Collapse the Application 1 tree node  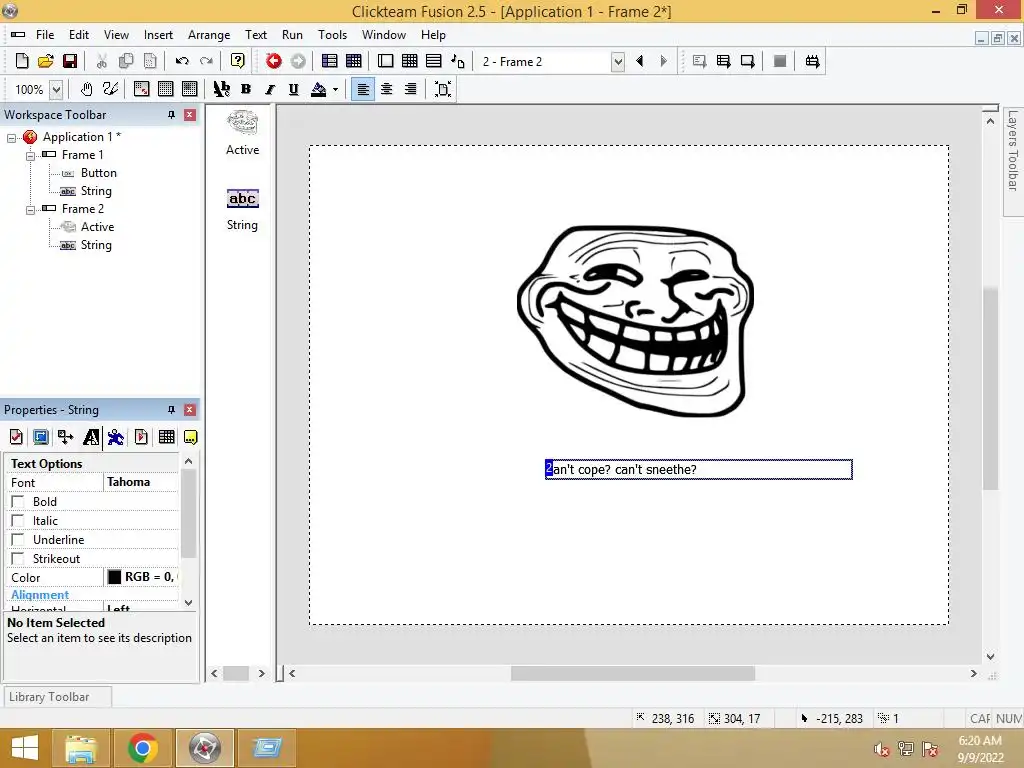pos(11,138)
